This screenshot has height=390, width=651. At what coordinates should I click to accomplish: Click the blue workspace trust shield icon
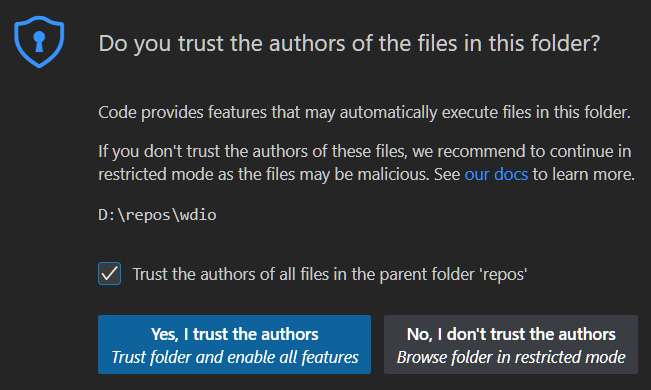point(39,42)
